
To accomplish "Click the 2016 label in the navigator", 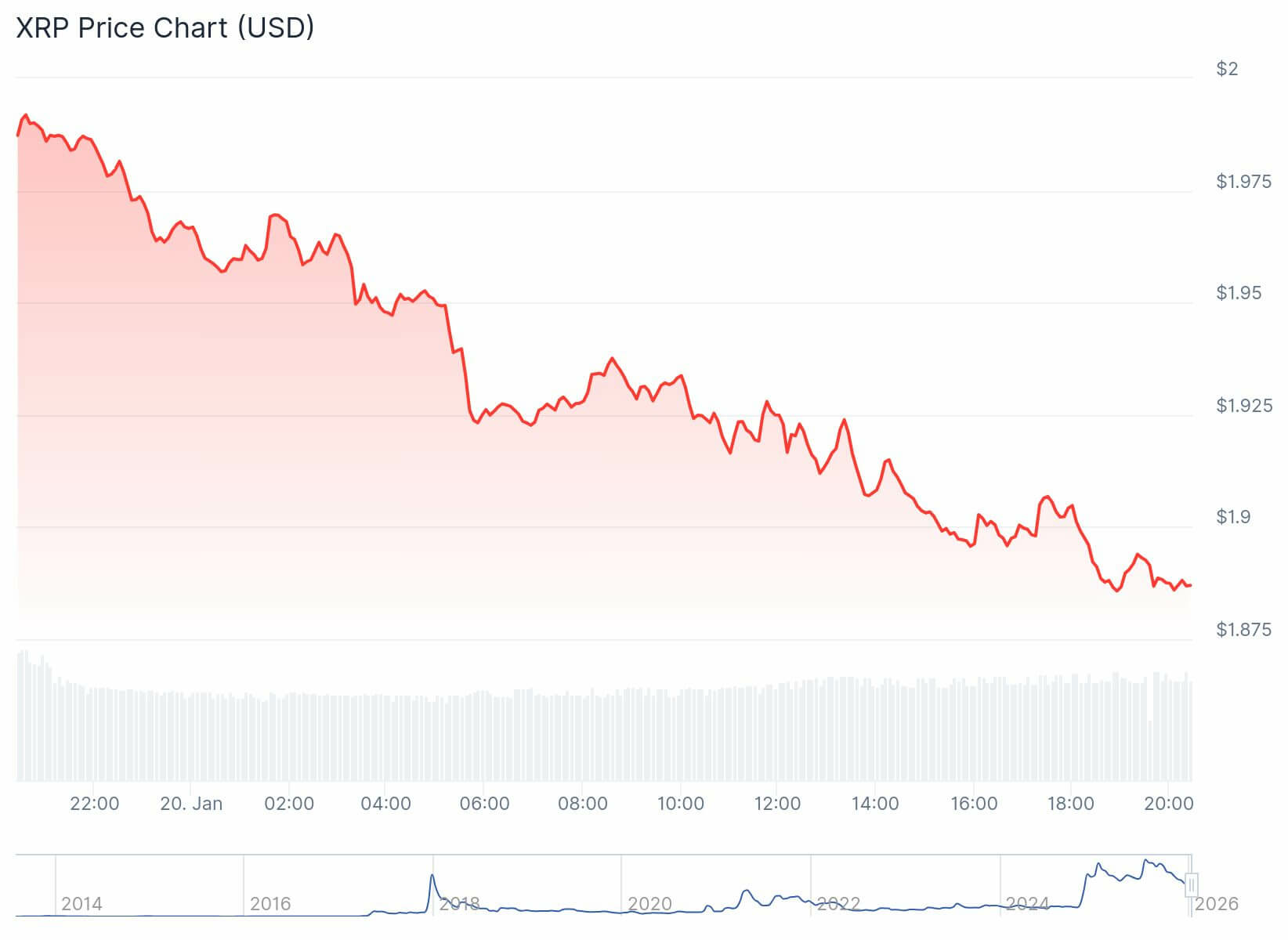I will [x=270, y=904].
